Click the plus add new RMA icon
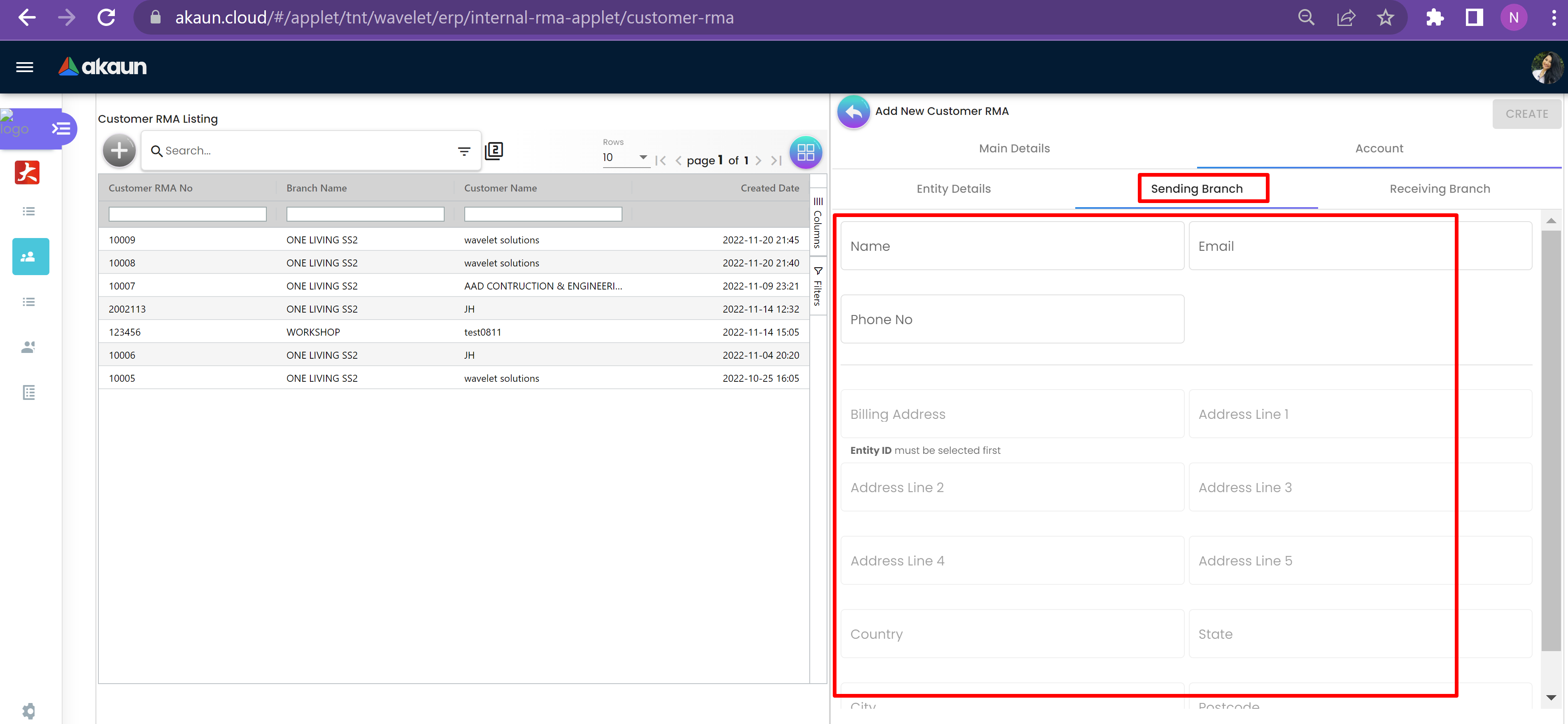 [119, 150]
